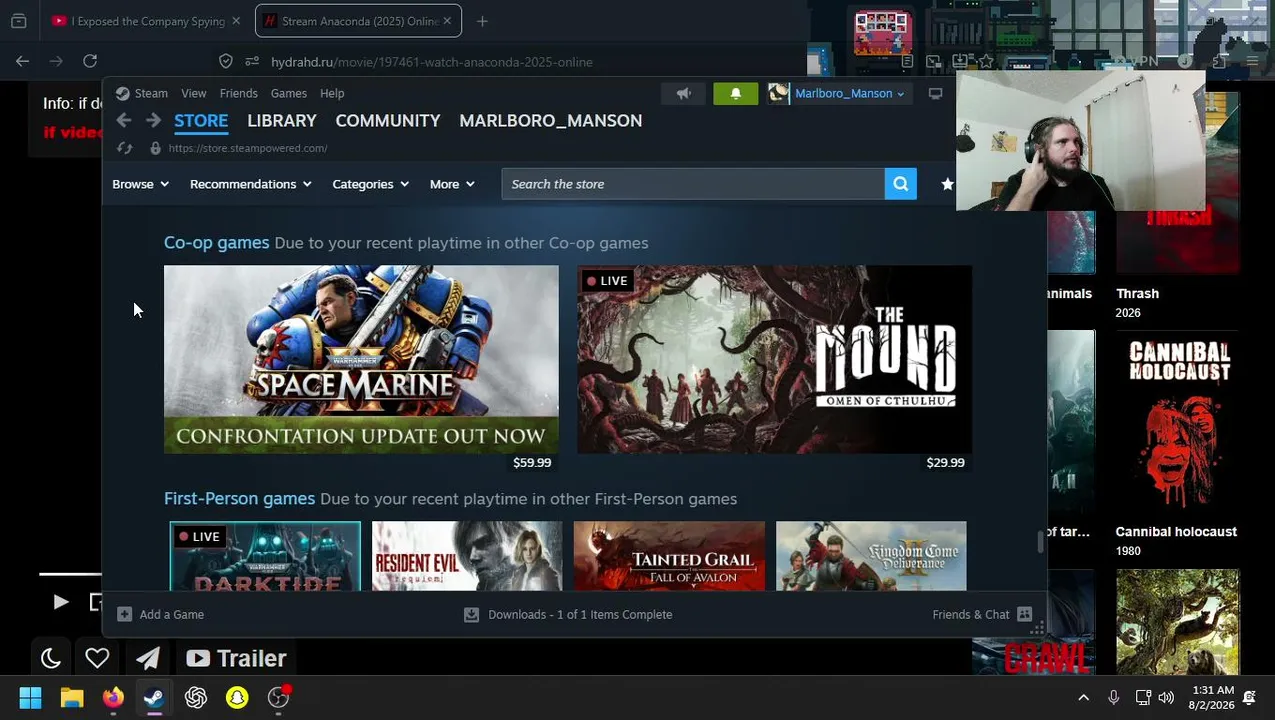Screen dimensions: 1275x720
Task: Show hidden system tray icons chevron
Action: 1083,697
